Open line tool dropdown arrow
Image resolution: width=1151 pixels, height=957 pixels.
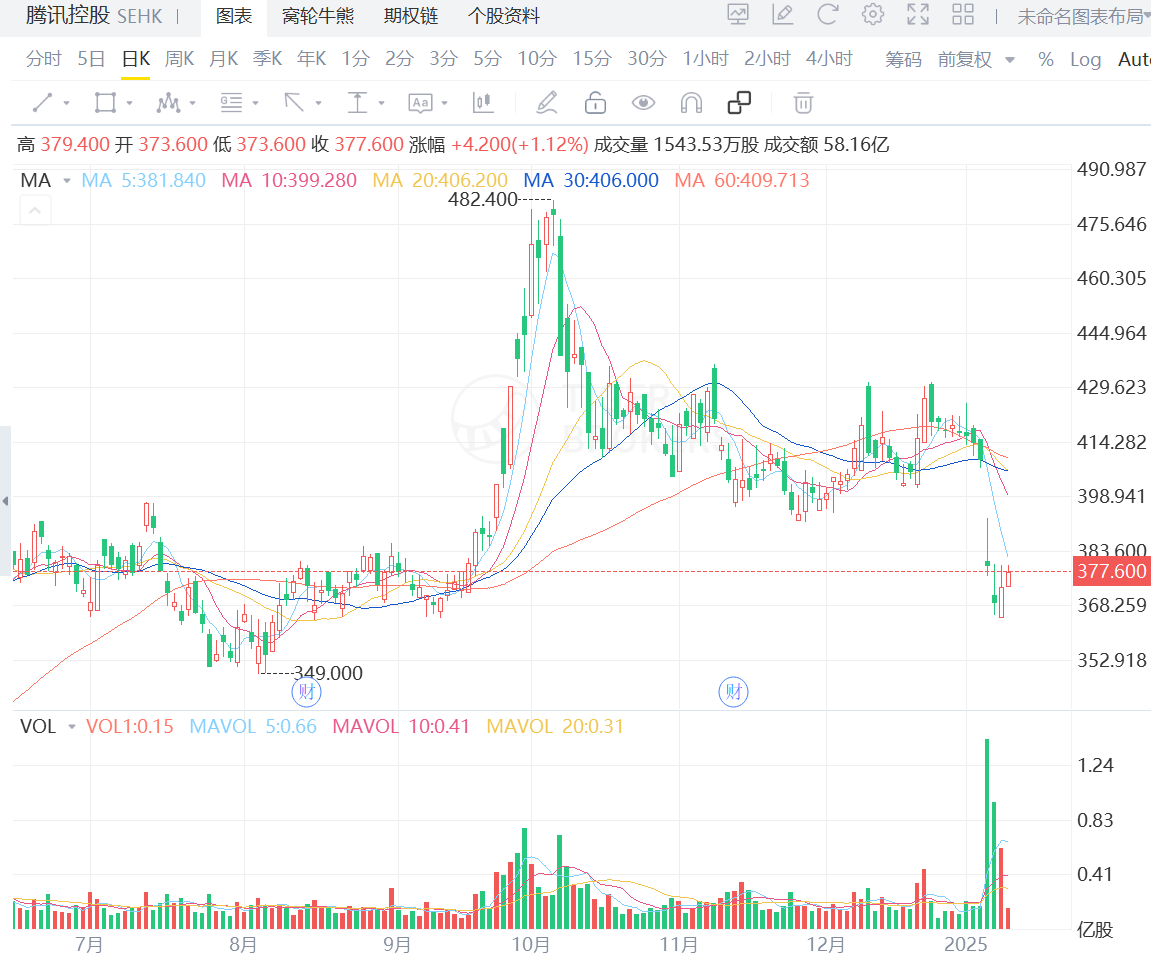point(67,103)
